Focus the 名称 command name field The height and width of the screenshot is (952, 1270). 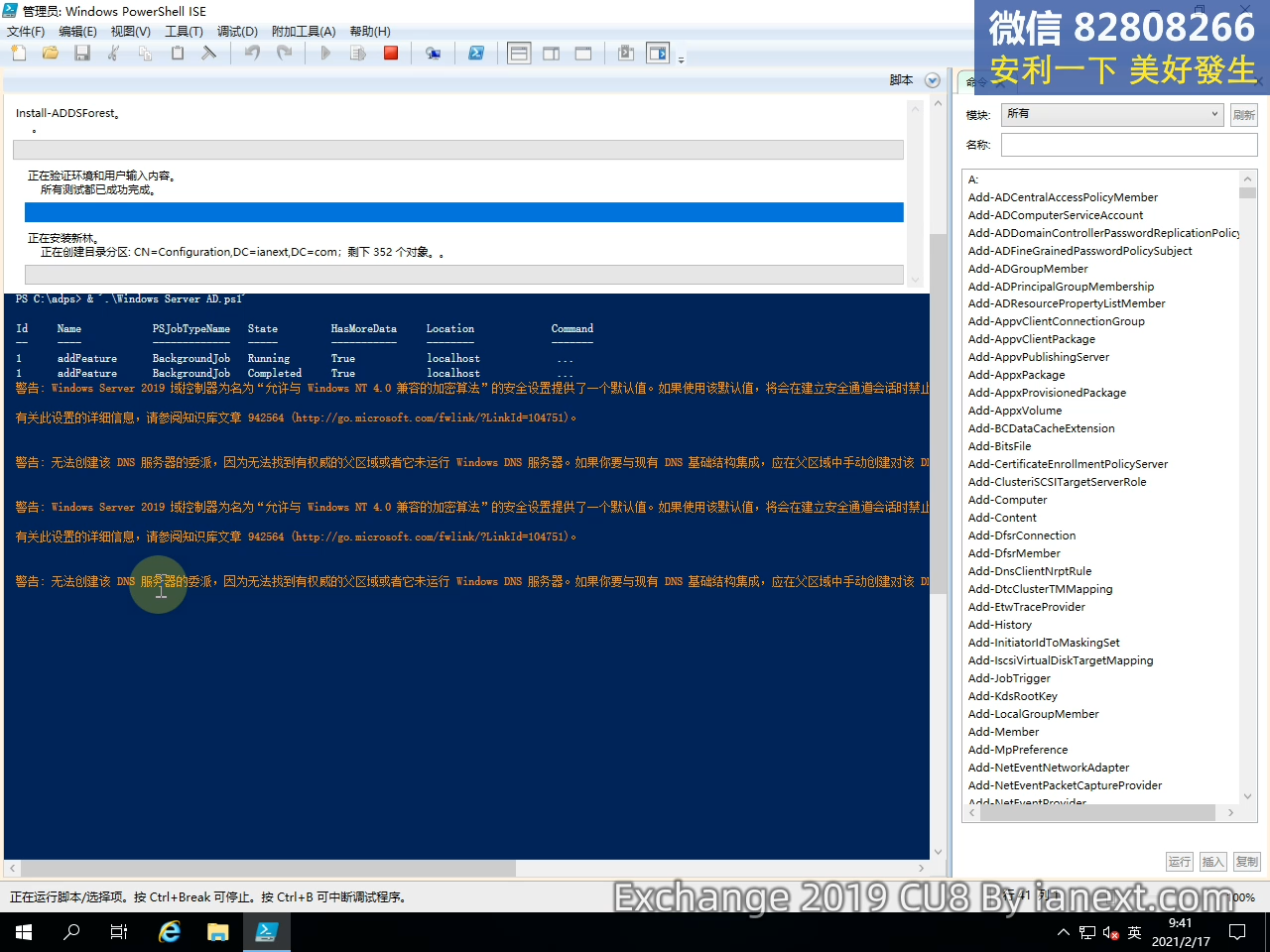coord(1129,145)
